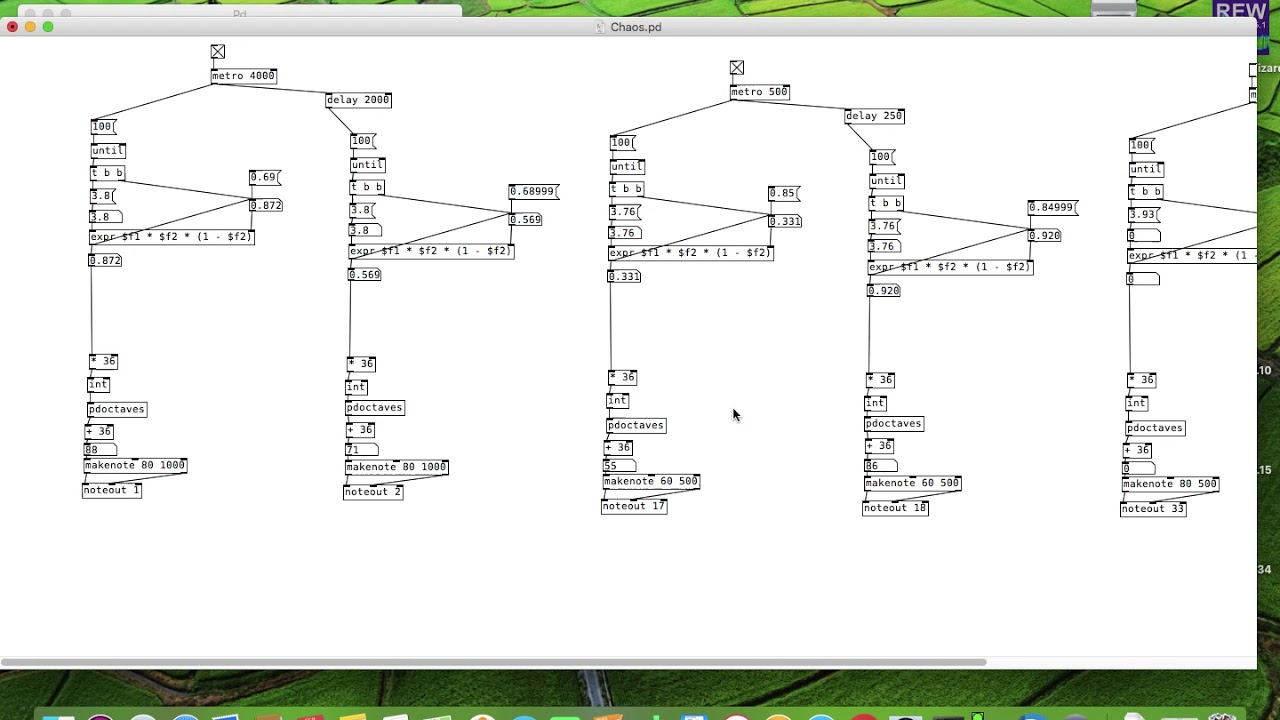This screenshot has width=1280, height=720.
Task: Click the Chaos.pd window title
Action: (636, 27)
